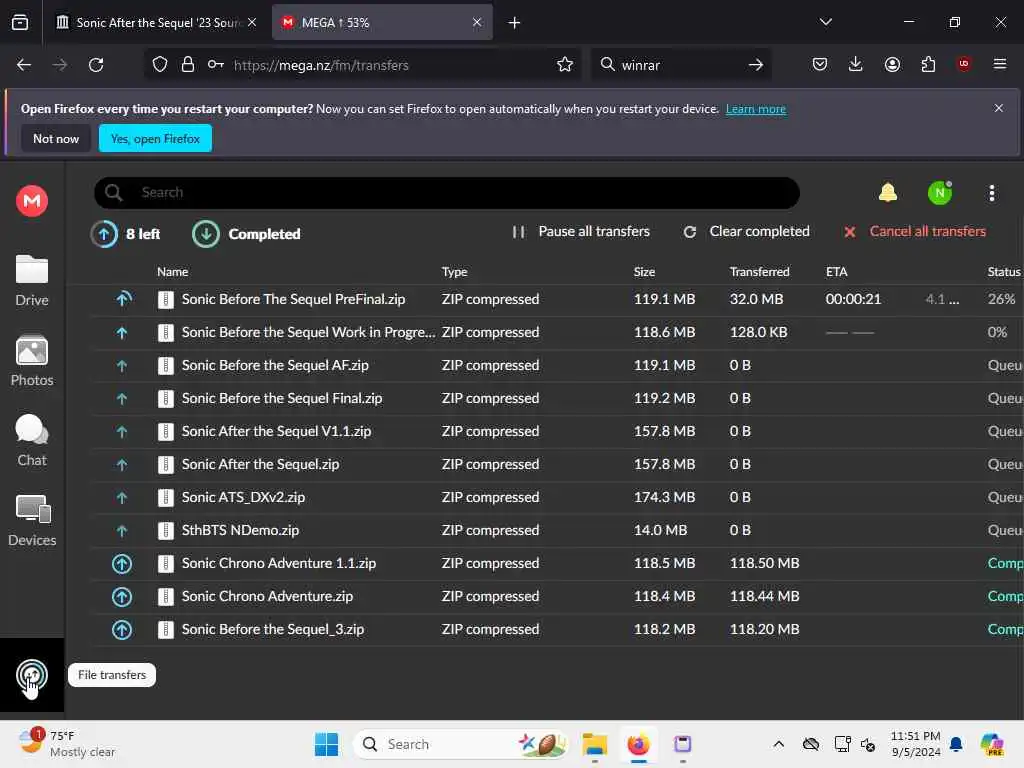
Task: Open Save to Pocket
Action: click(820, 64)
